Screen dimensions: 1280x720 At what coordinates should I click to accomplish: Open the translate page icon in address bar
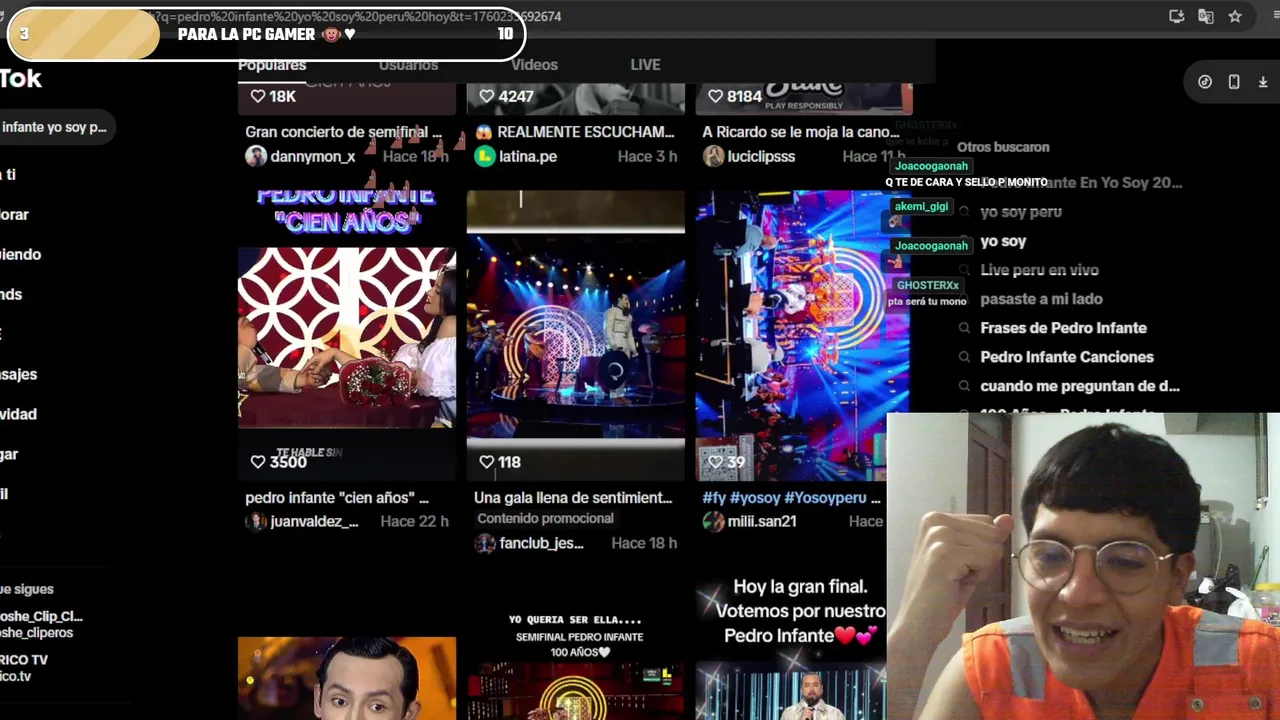(x=1206, y=16)
